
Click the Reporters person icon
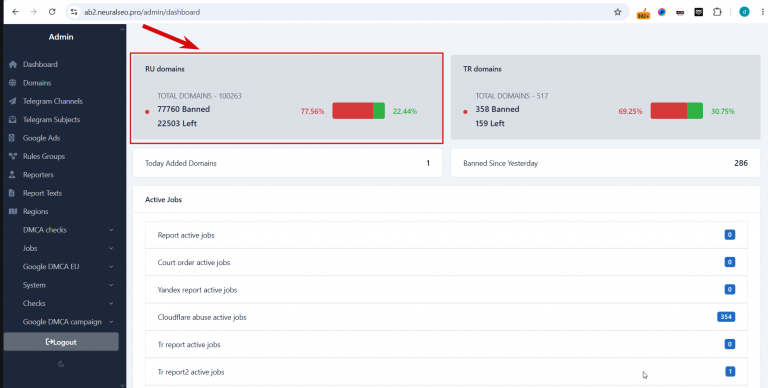tap(13, 175)
